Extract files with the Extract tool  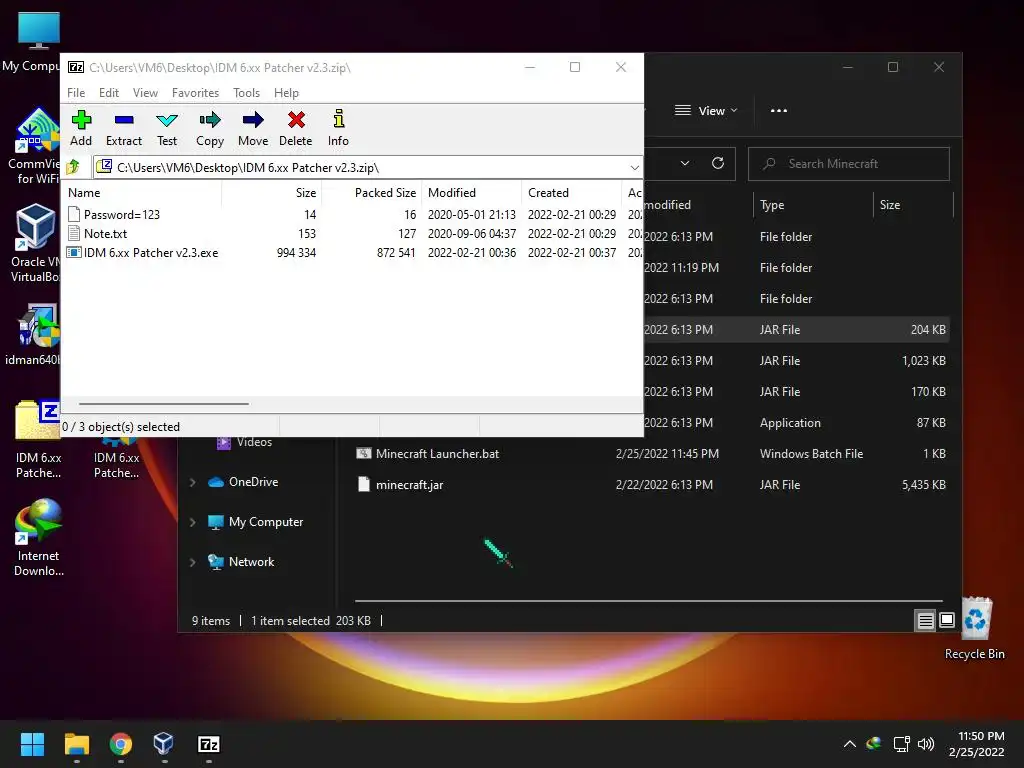123,128
